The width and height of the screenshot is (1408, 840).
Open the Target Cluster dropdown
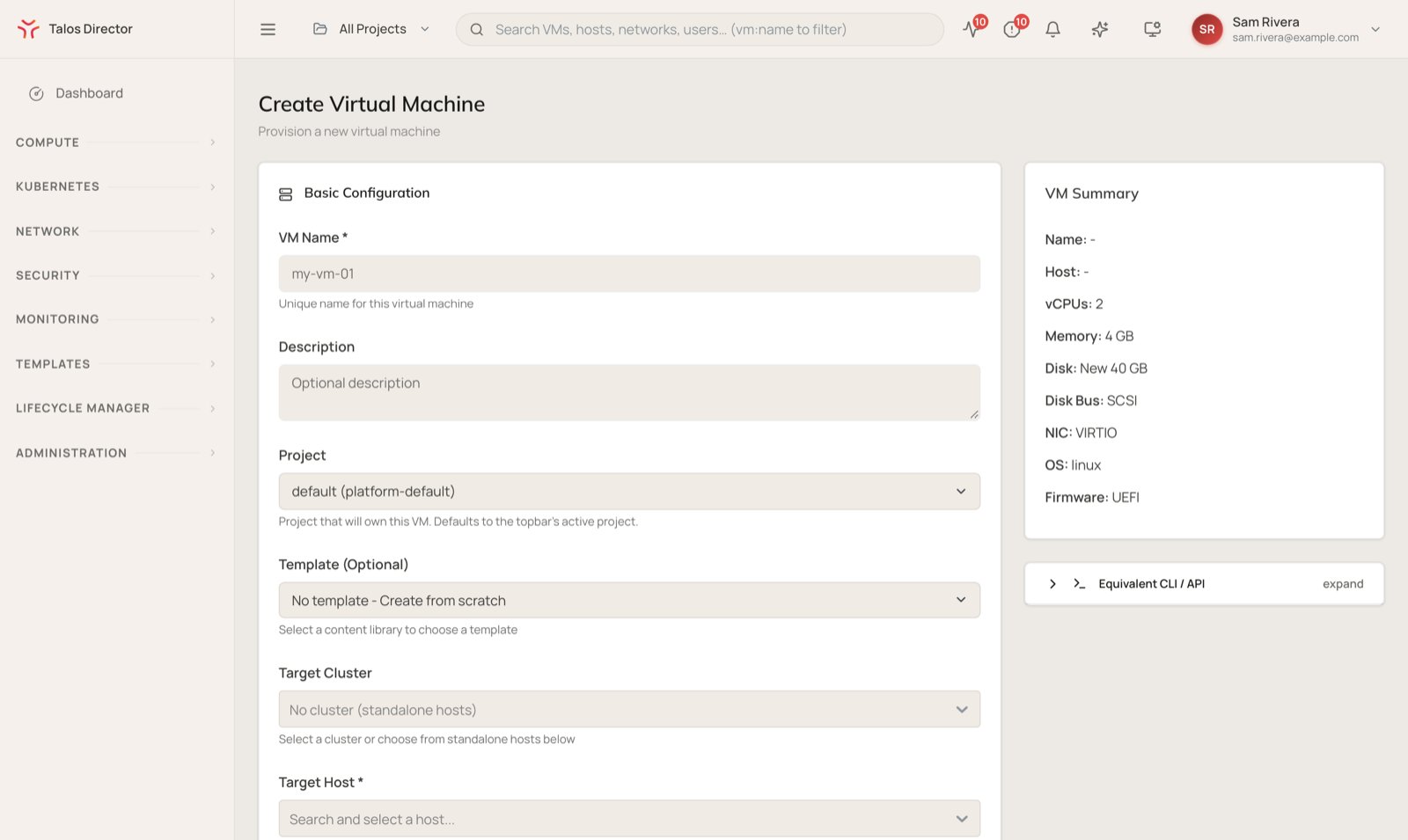[629, 709]
